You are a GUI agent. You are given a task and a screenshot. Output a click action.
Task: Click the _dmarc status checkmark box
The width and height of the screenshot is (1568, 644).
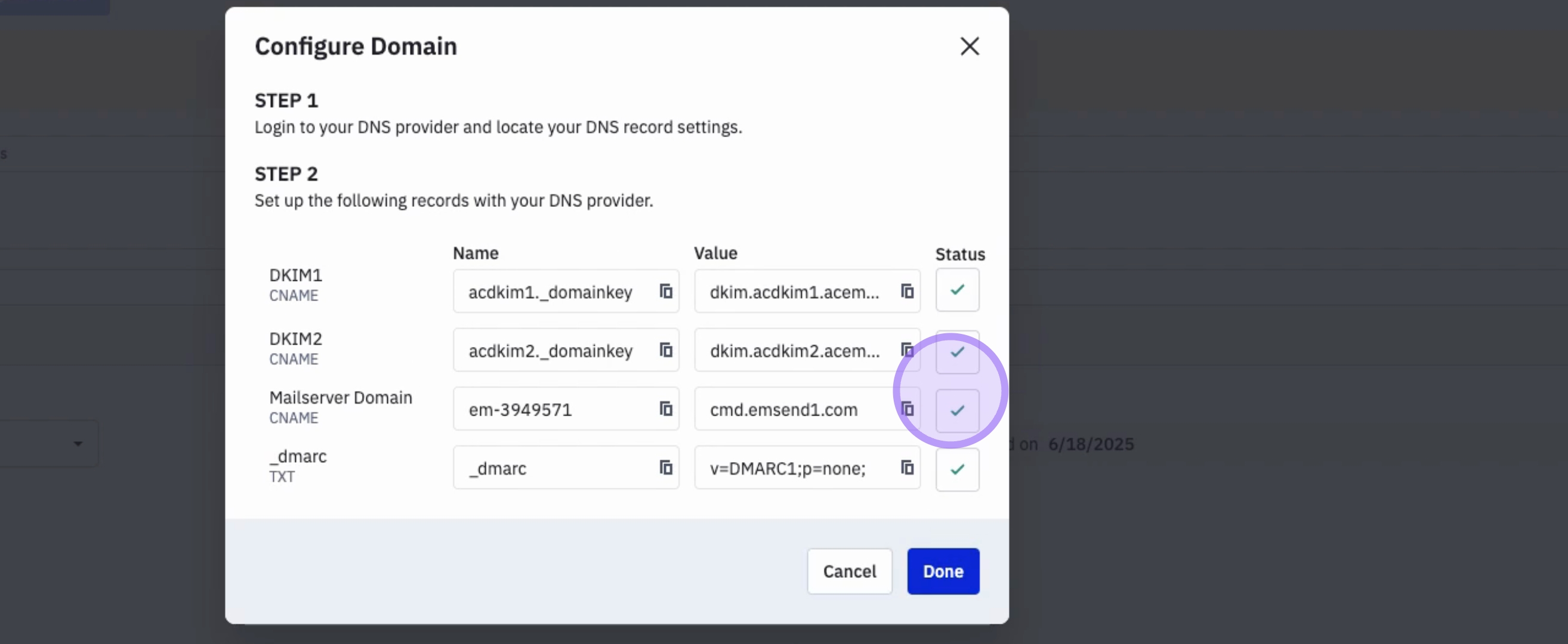tap(957, 469)
